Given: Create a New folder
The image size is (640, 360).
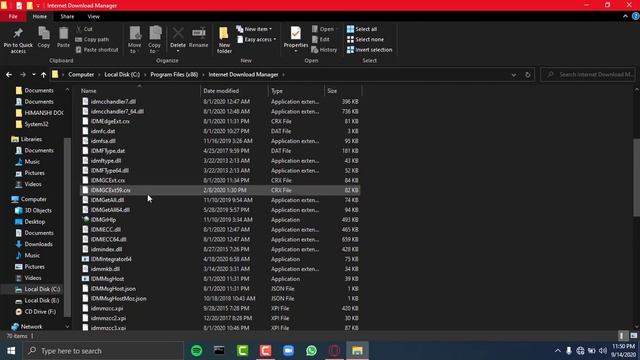Looking at the screenshot, I should (x=224, y=40).
